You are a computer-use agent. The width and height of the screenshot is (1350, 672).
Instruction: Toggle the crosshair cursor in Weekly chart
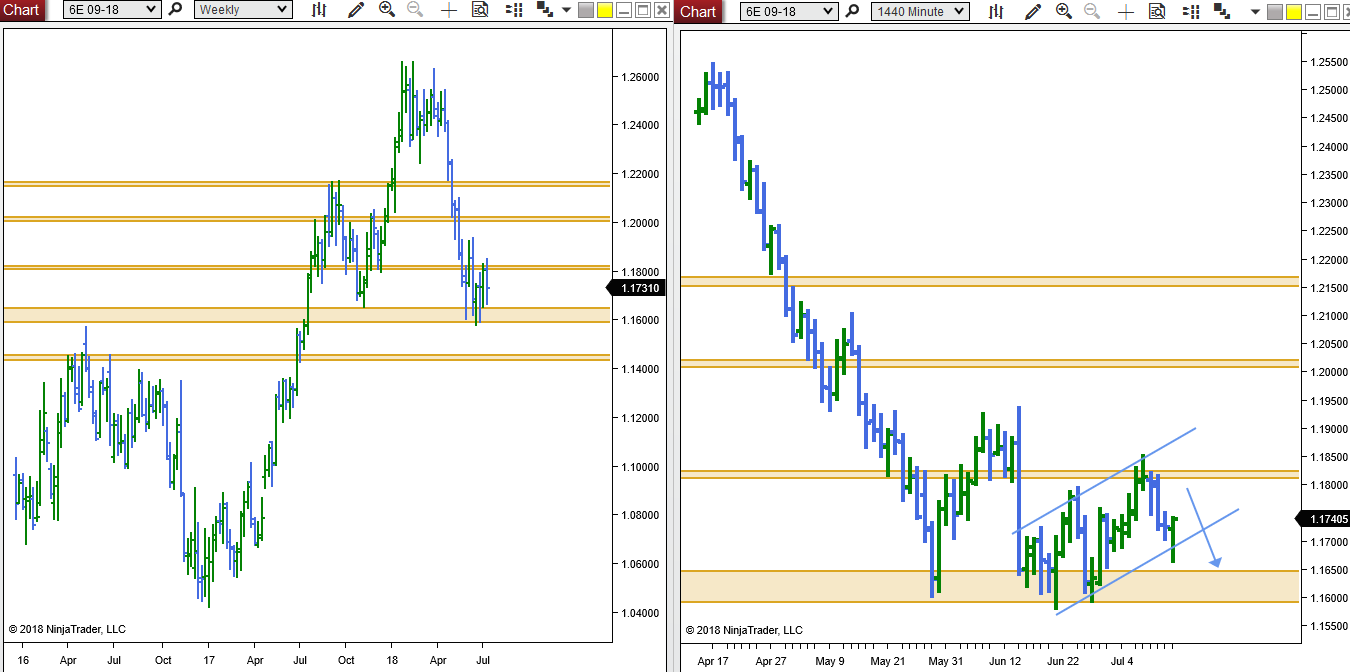[x=449, y=10]
